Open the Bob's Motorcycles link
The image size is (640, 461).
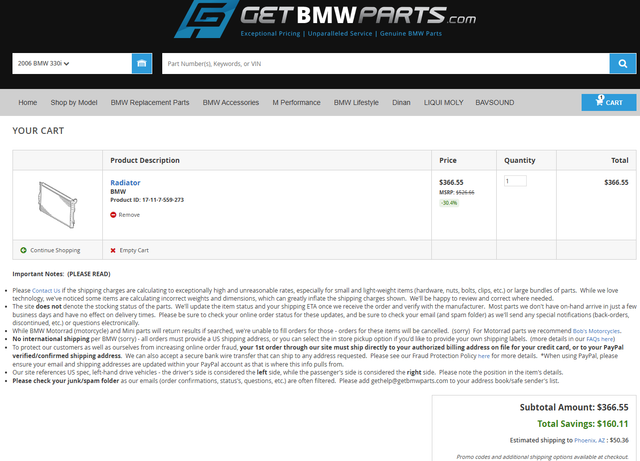pos(596,331)
